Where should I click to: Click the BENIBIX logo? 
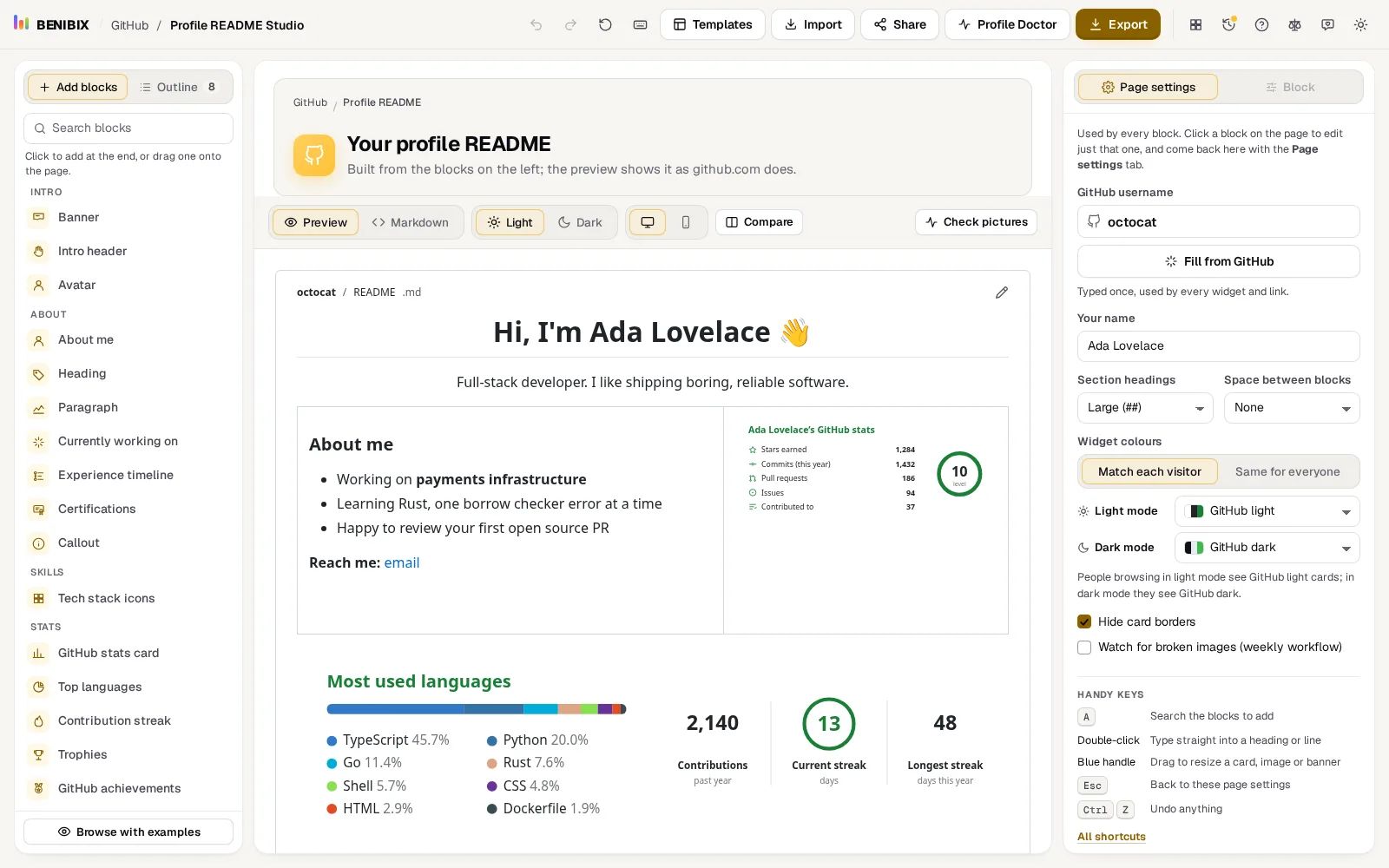pos(51,24)
